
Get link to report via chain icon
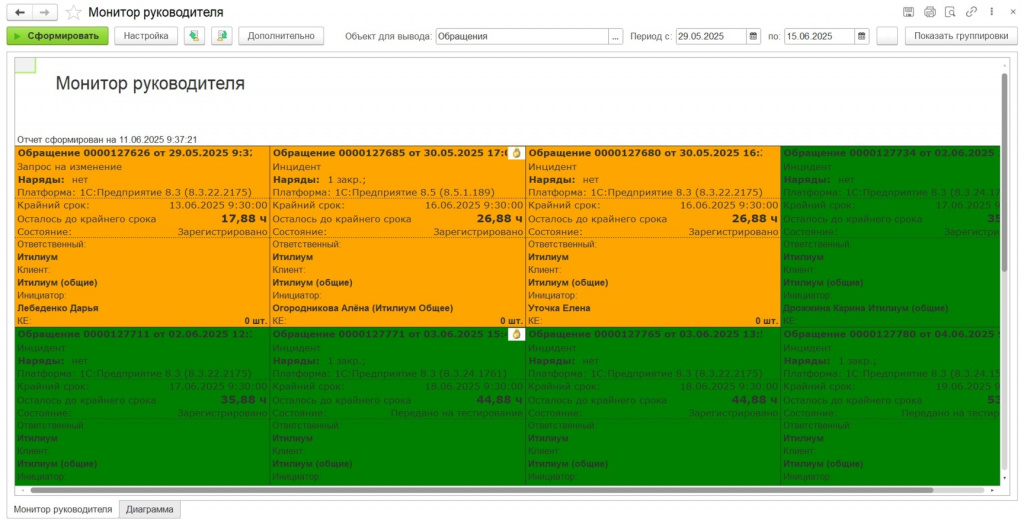coord(971,11)
